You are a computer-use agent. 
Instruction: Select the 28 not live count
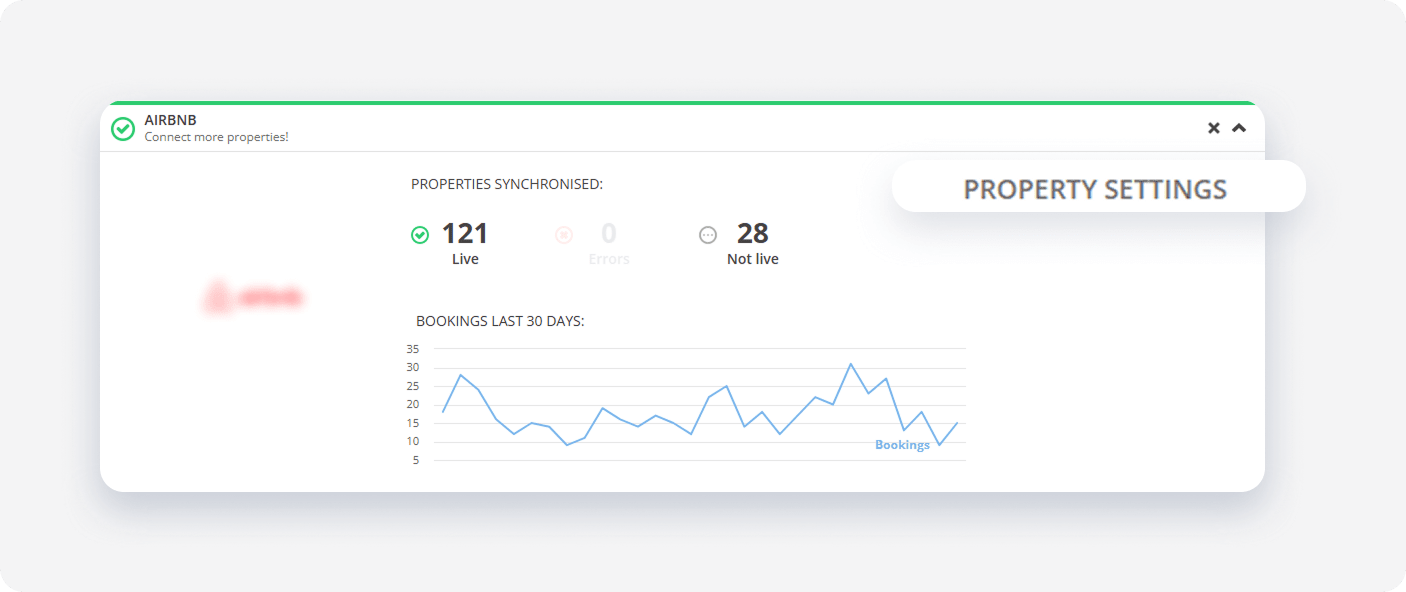(753, 233)
